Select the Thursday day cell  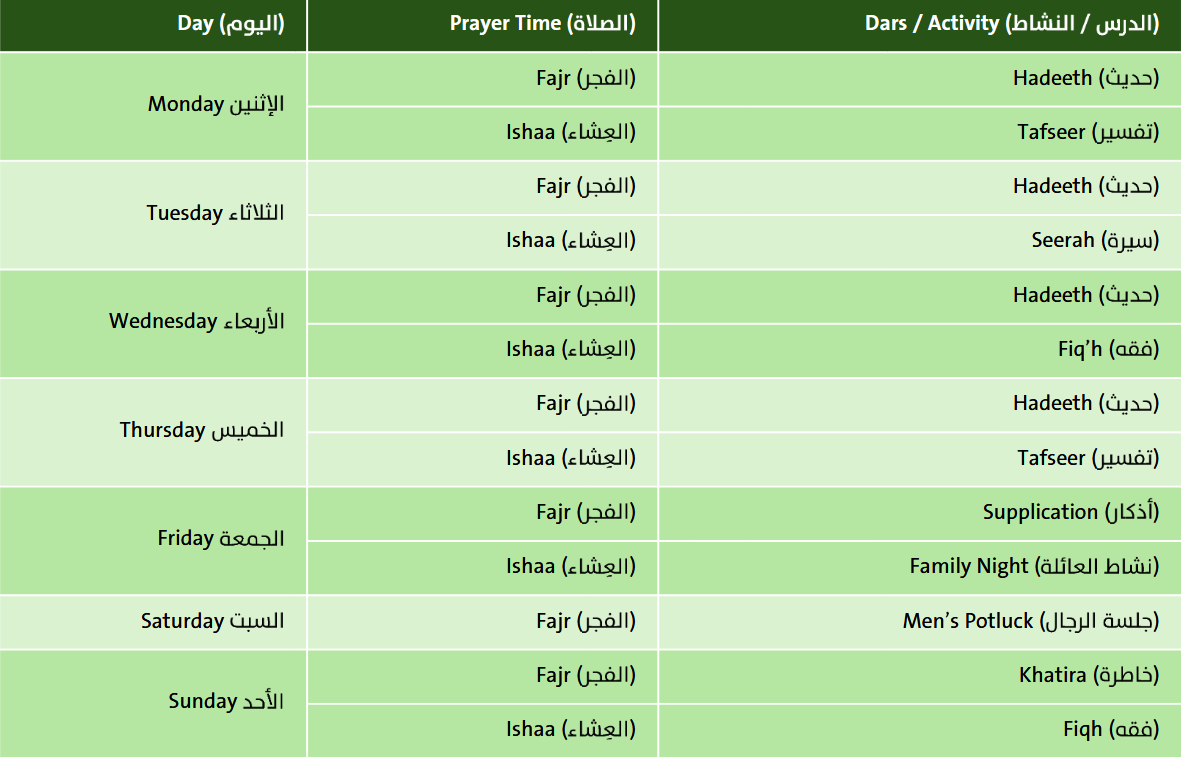pyautogui.click(x=153, y=432)
